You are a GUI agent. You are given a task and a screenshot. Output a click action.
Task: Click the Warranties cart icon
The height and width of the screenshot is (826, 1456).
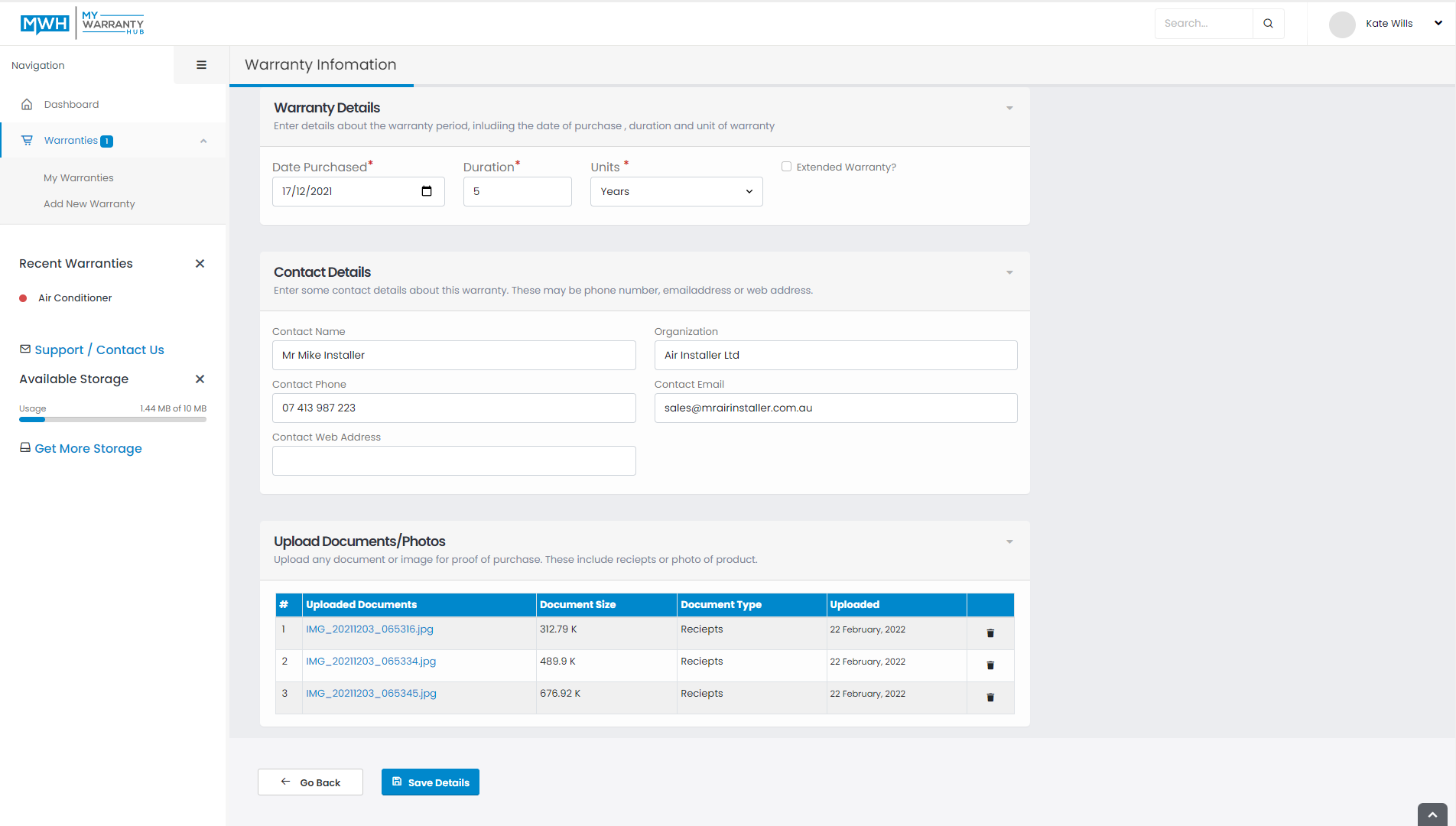(x=27, y=140)
